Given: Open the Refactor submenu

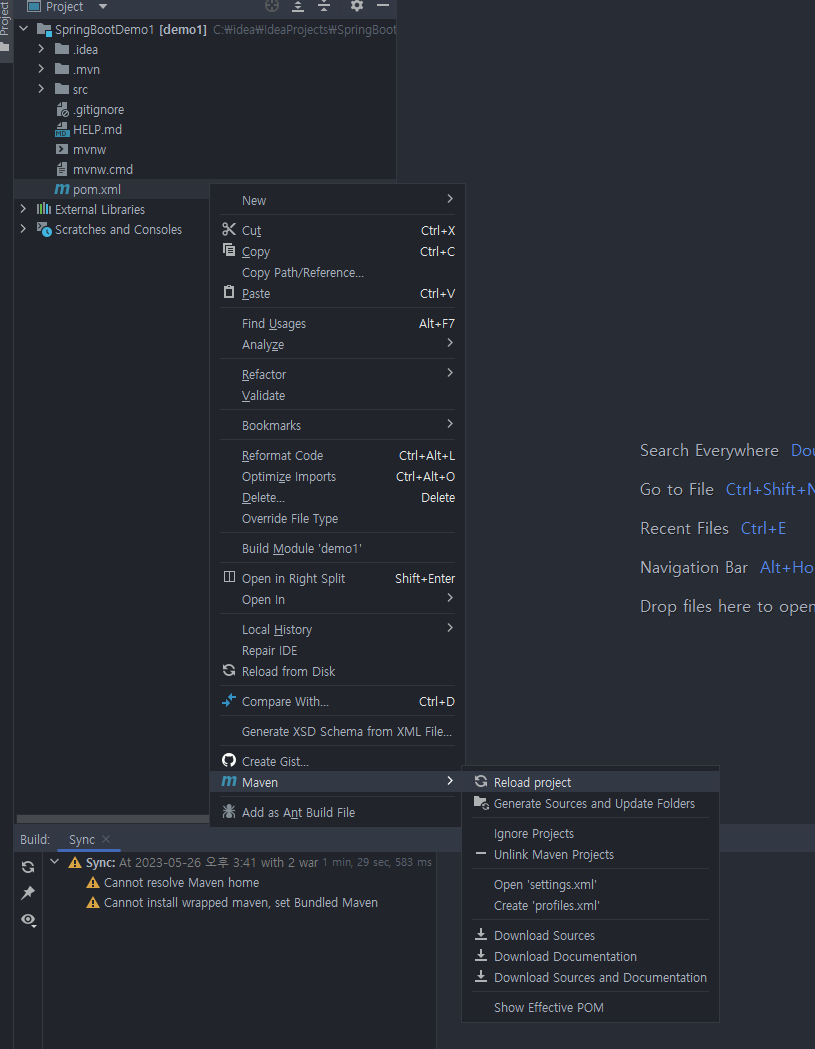Looking at the screenshot, I should [338, 375].
